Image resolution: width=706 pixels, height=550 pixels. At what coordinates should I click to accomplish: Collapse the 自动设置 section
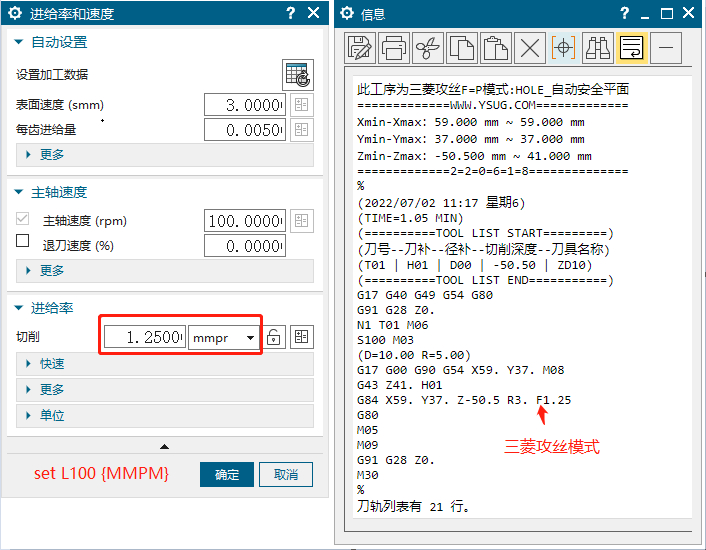point(19,42)
